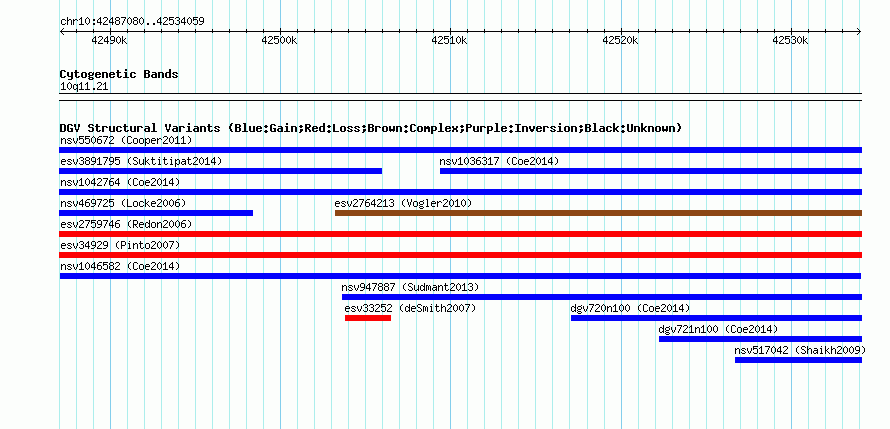Click the blue dgv720n100 variant bar
Image resolution: width=890 pixels, height=429 pixels.
click(x=716, y=318)
